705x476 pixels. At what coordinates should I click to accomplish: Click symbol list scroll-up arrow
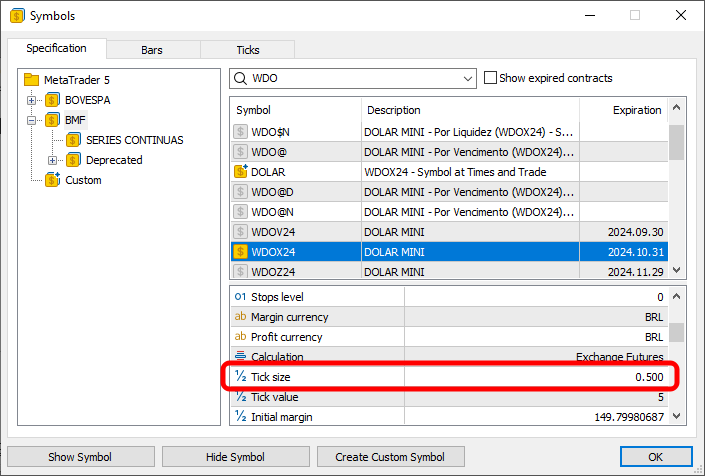click(676, 108)
